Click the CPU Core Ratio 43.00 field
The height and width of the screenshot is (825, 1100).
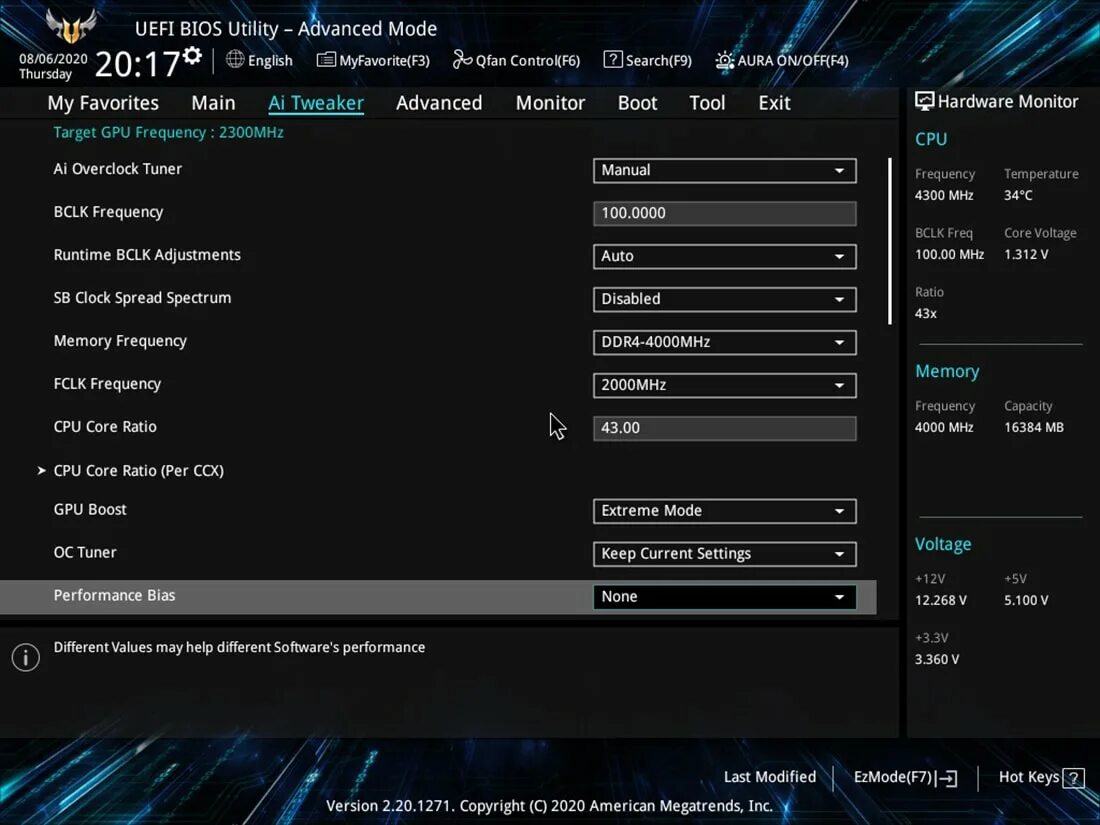pos(725,428)
